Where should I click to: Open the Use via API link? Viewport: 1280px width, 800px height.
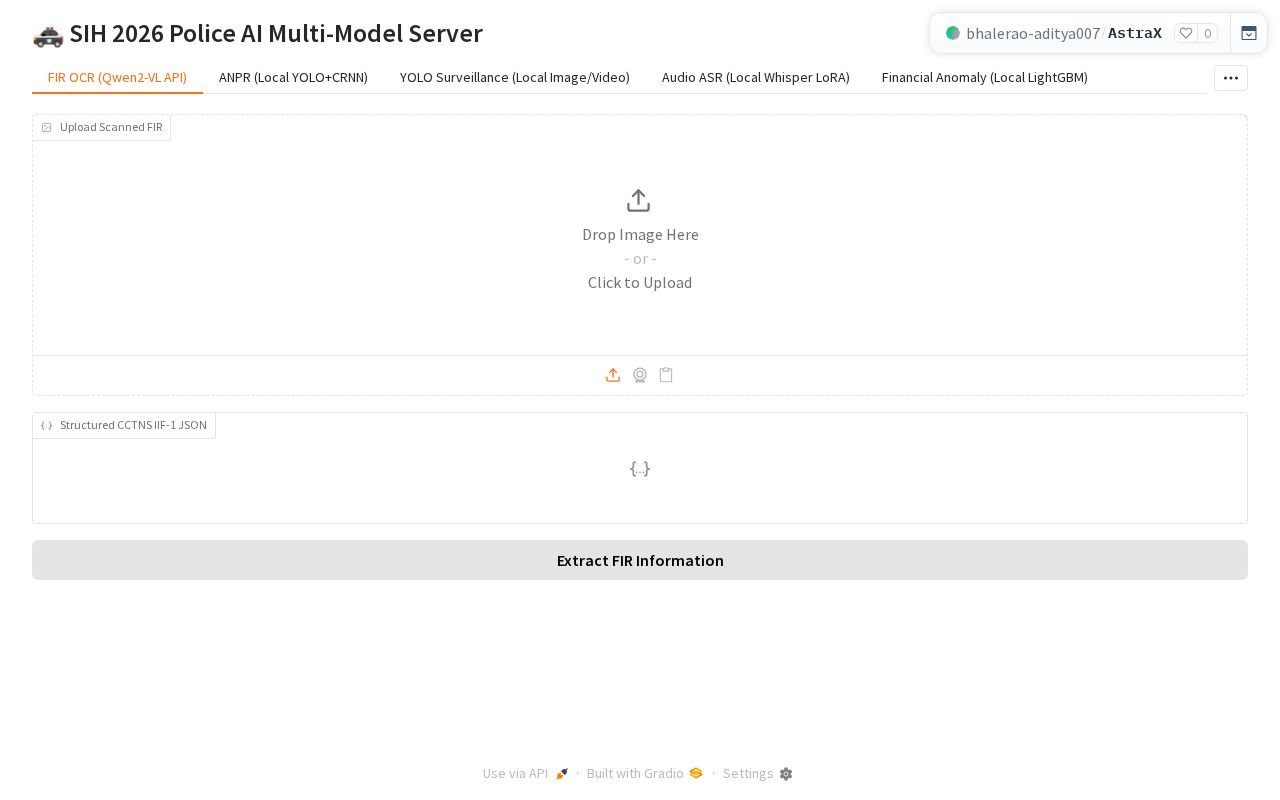[x=525, y=774]
